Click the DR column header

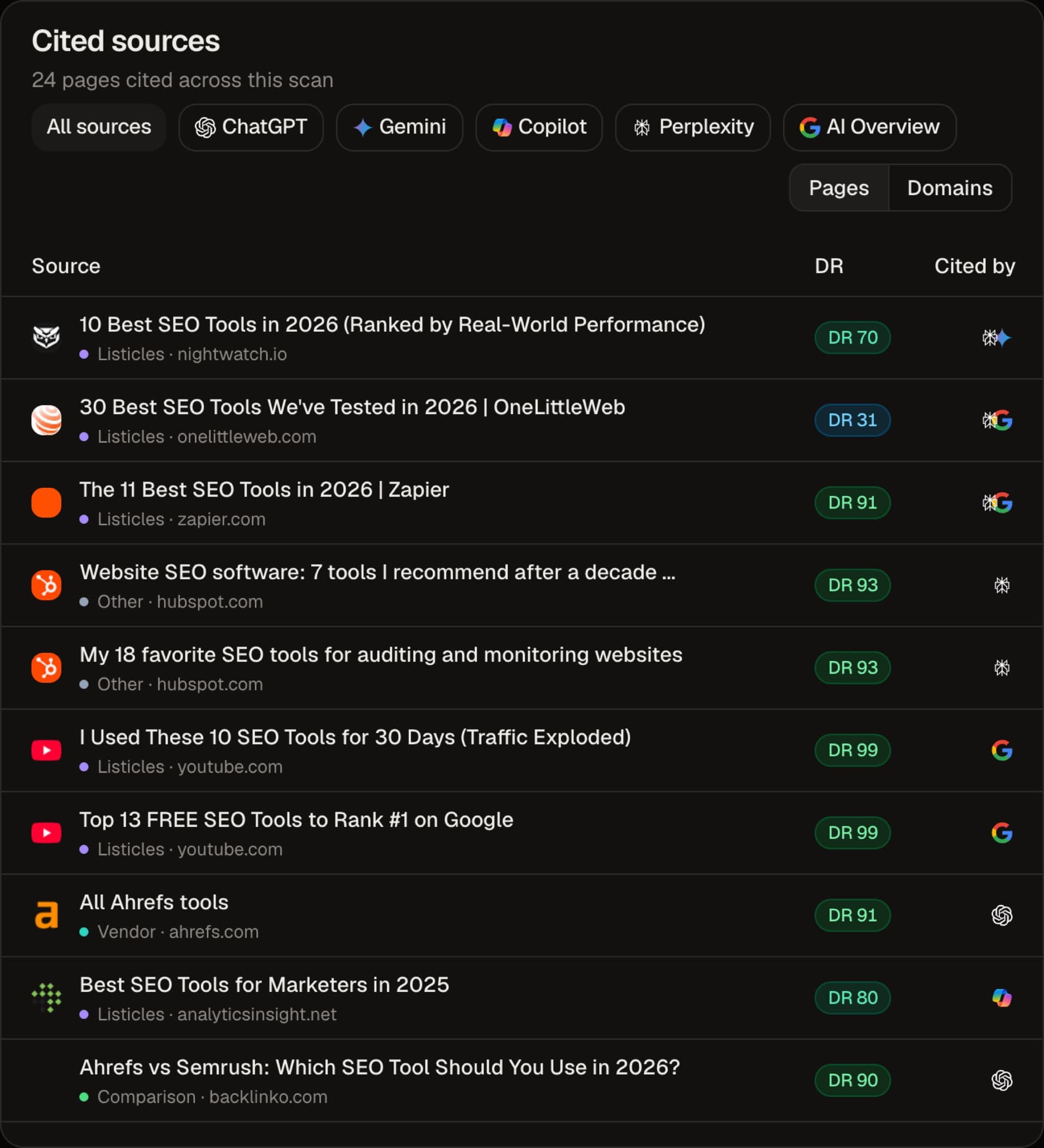(x=829, y=266)
